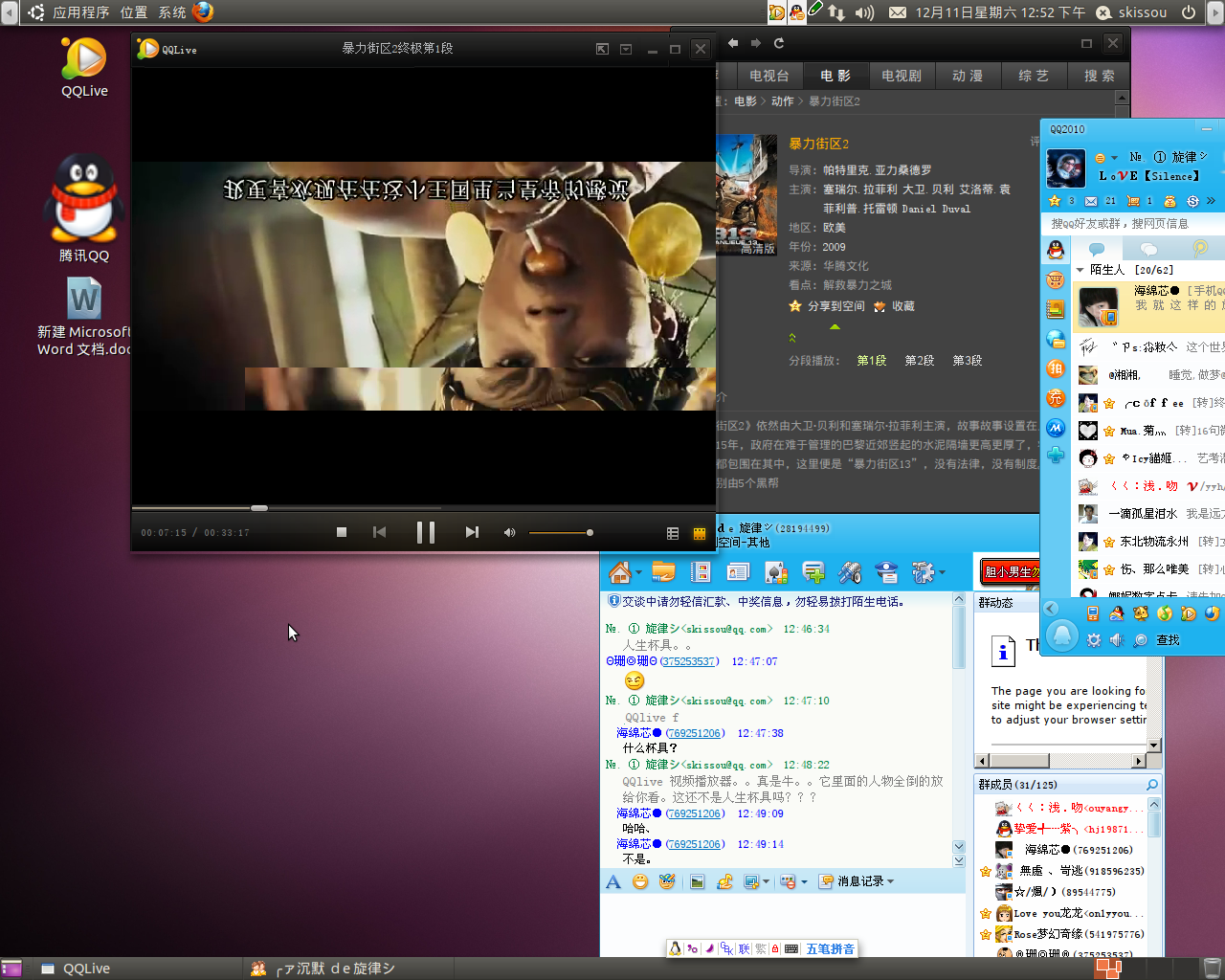Open QQ mail envelope icon

pyautogui.click(x=1091, y=201)
